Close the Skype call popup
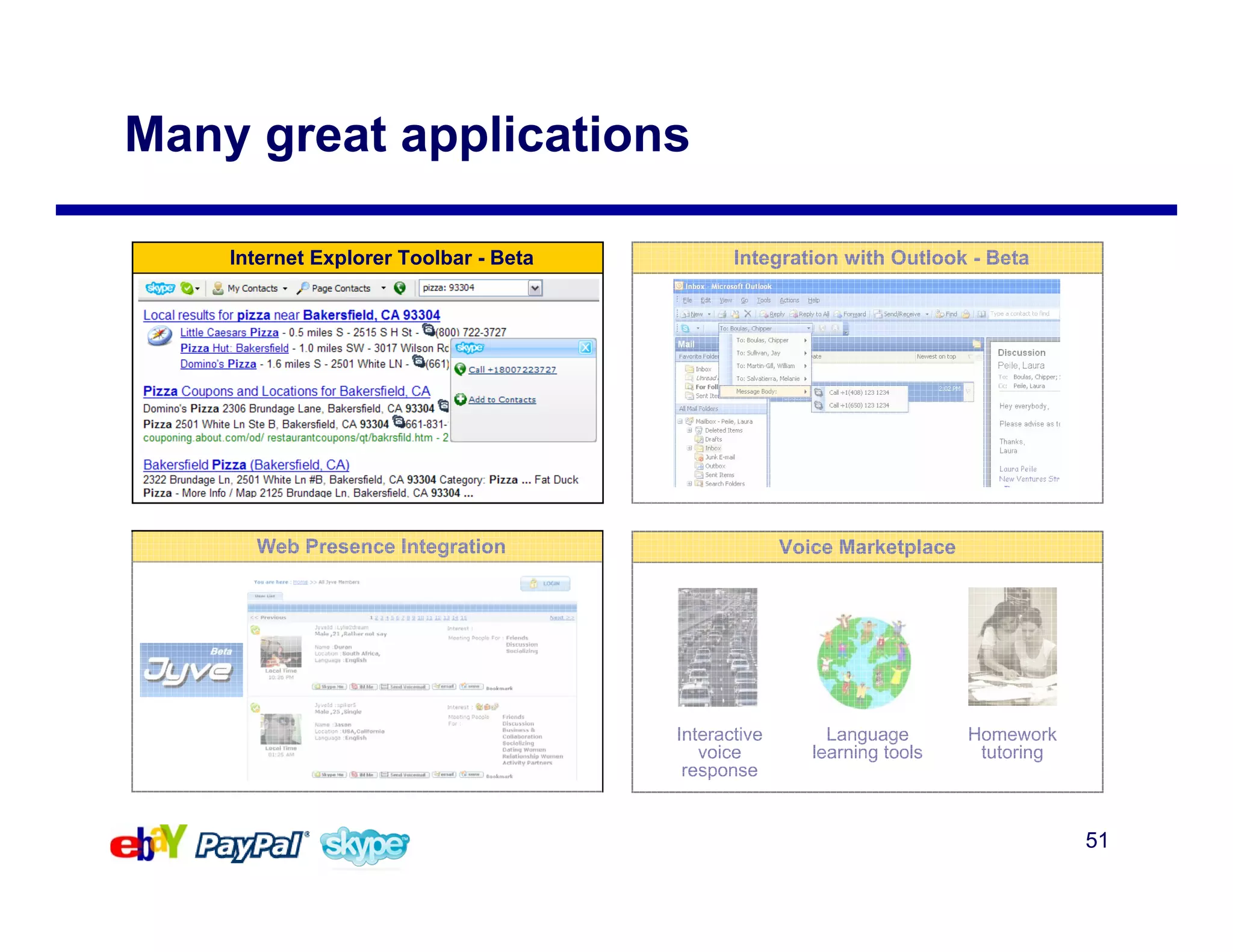This screenshot has height=952, width=1233. tap(585, 348)
